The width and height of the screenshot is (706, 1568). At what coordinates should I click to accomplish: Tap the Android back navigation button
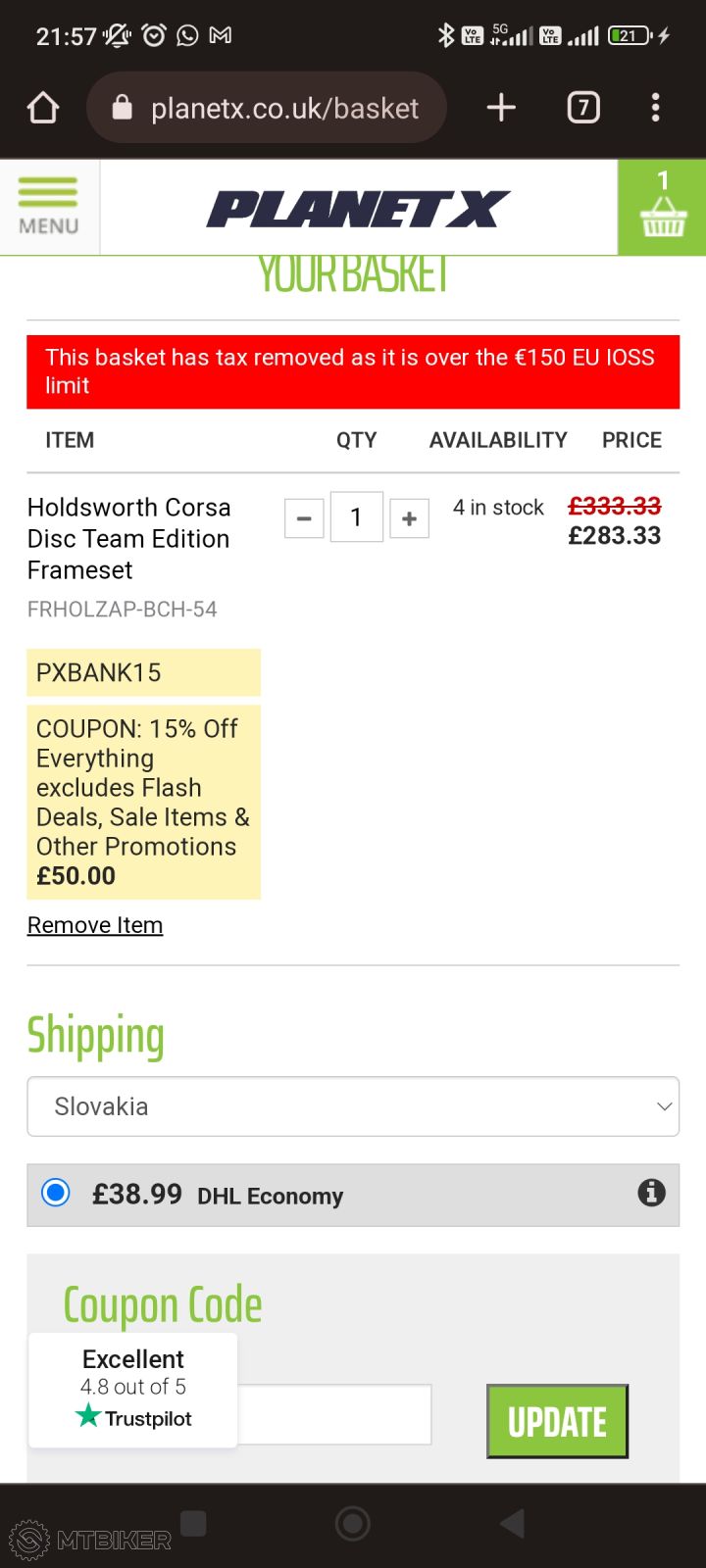coord(513,1523)
